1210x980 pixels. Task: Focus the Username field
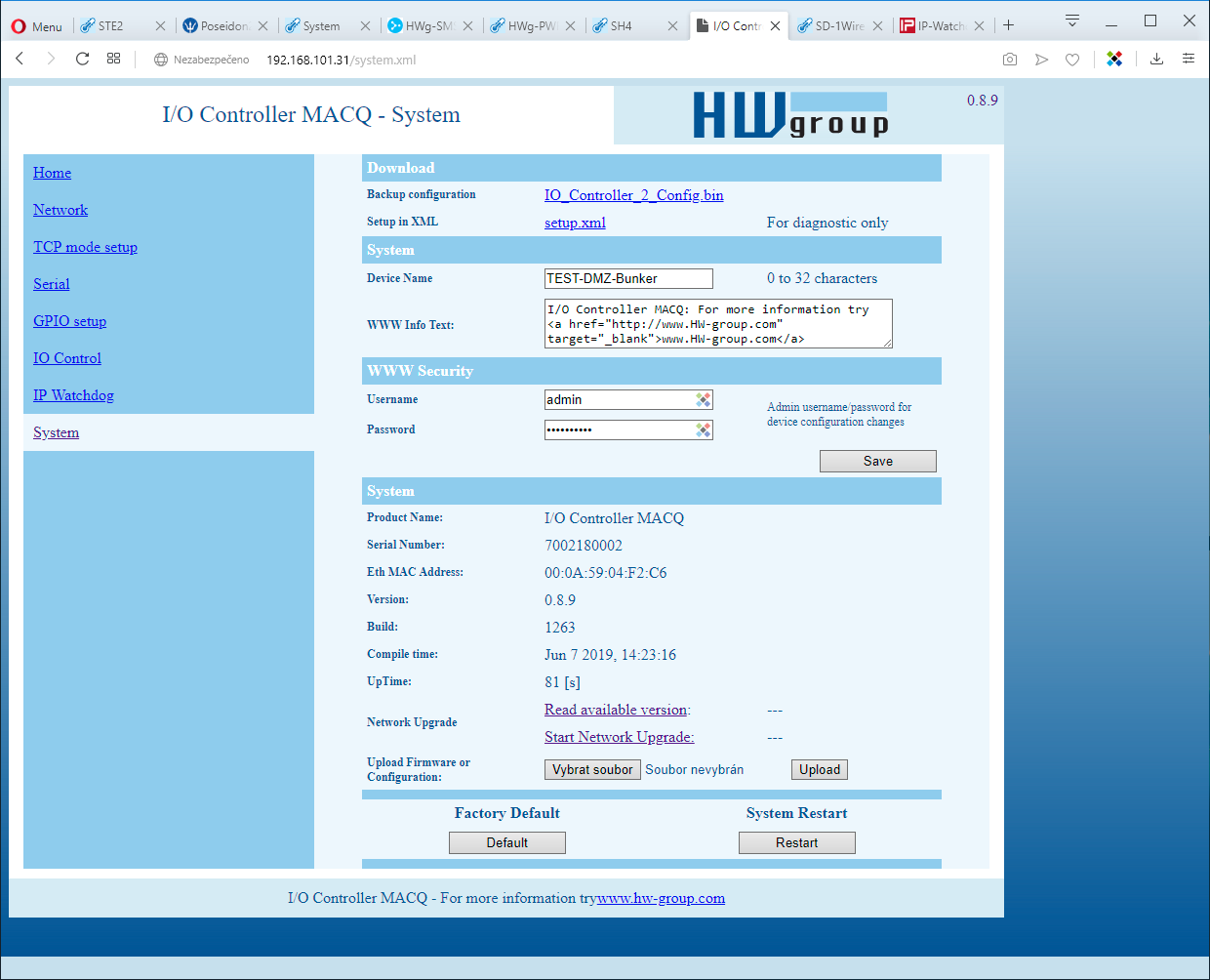(x=628, y=399)
